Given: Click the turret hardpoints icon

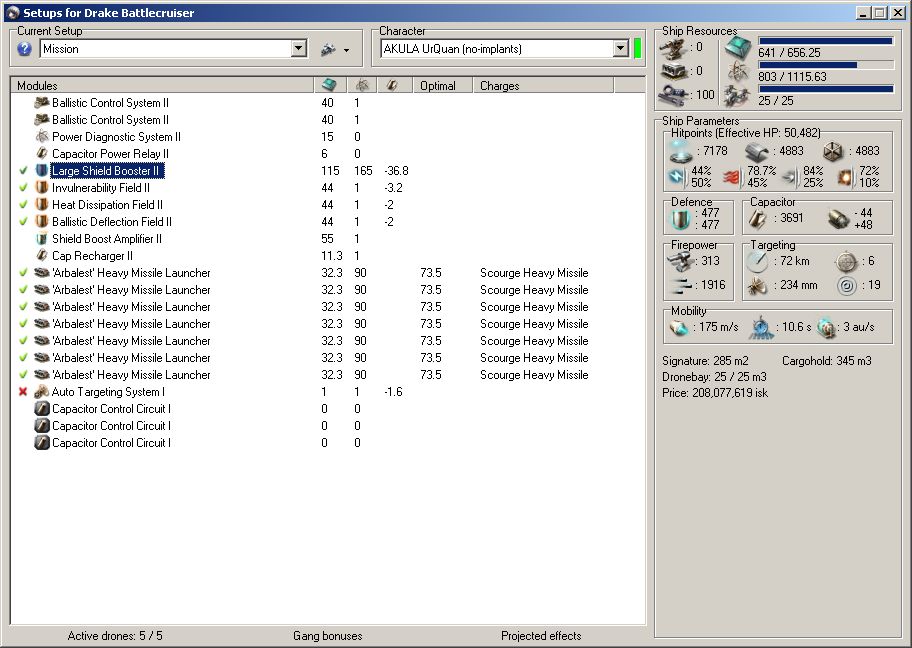Looking at the screenshot, I should pyautogui.click(x=674, y=48).
